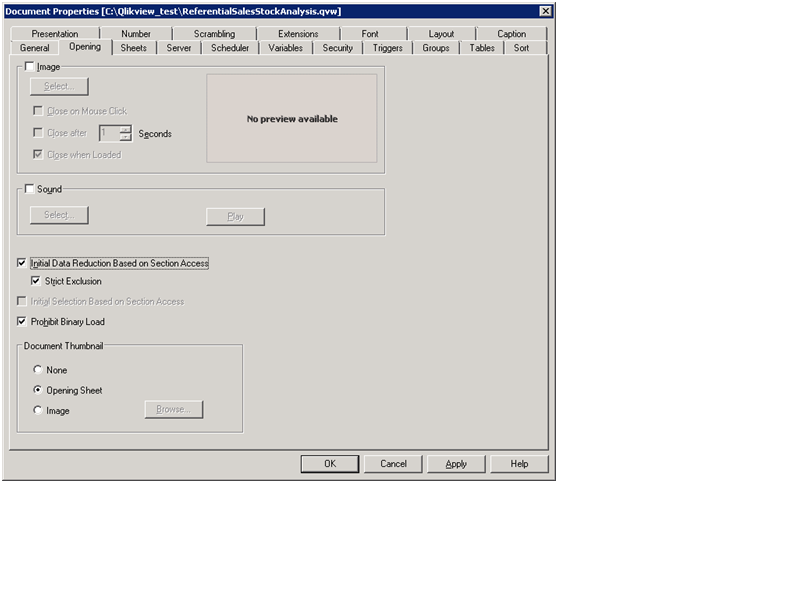This screenshot has height=600, width=800.
Task: Go to the Security tab
Action: [337, 48]
